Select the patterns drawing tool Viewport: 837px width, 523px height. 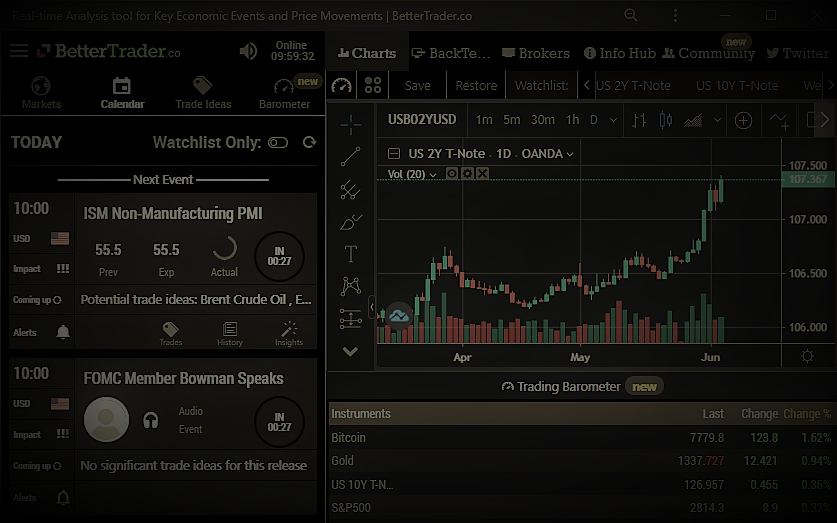[351, 286]
